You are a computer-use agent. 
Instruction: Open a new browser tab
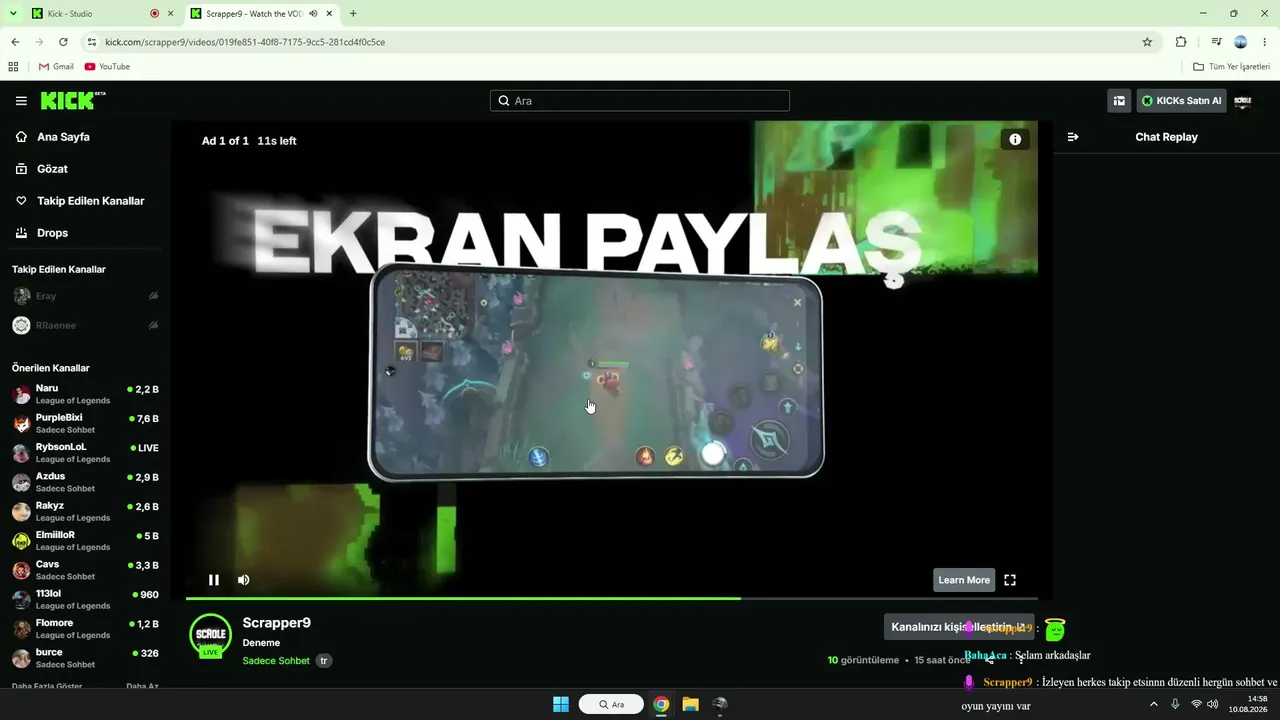coord(353,14)
